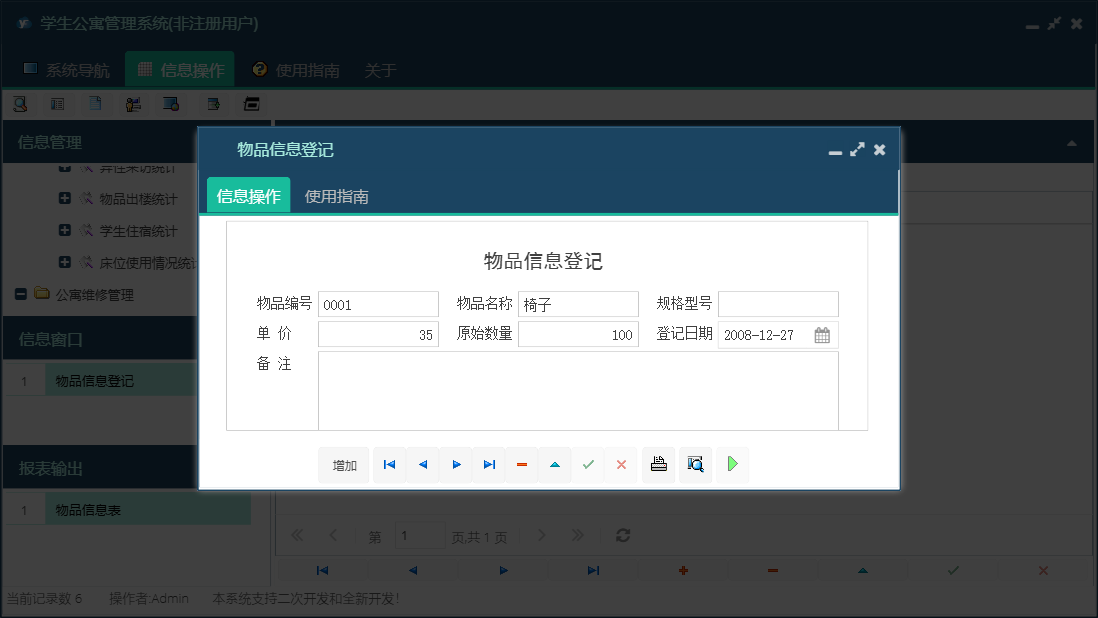Click the 增加 button to add a record

(343, 464)
